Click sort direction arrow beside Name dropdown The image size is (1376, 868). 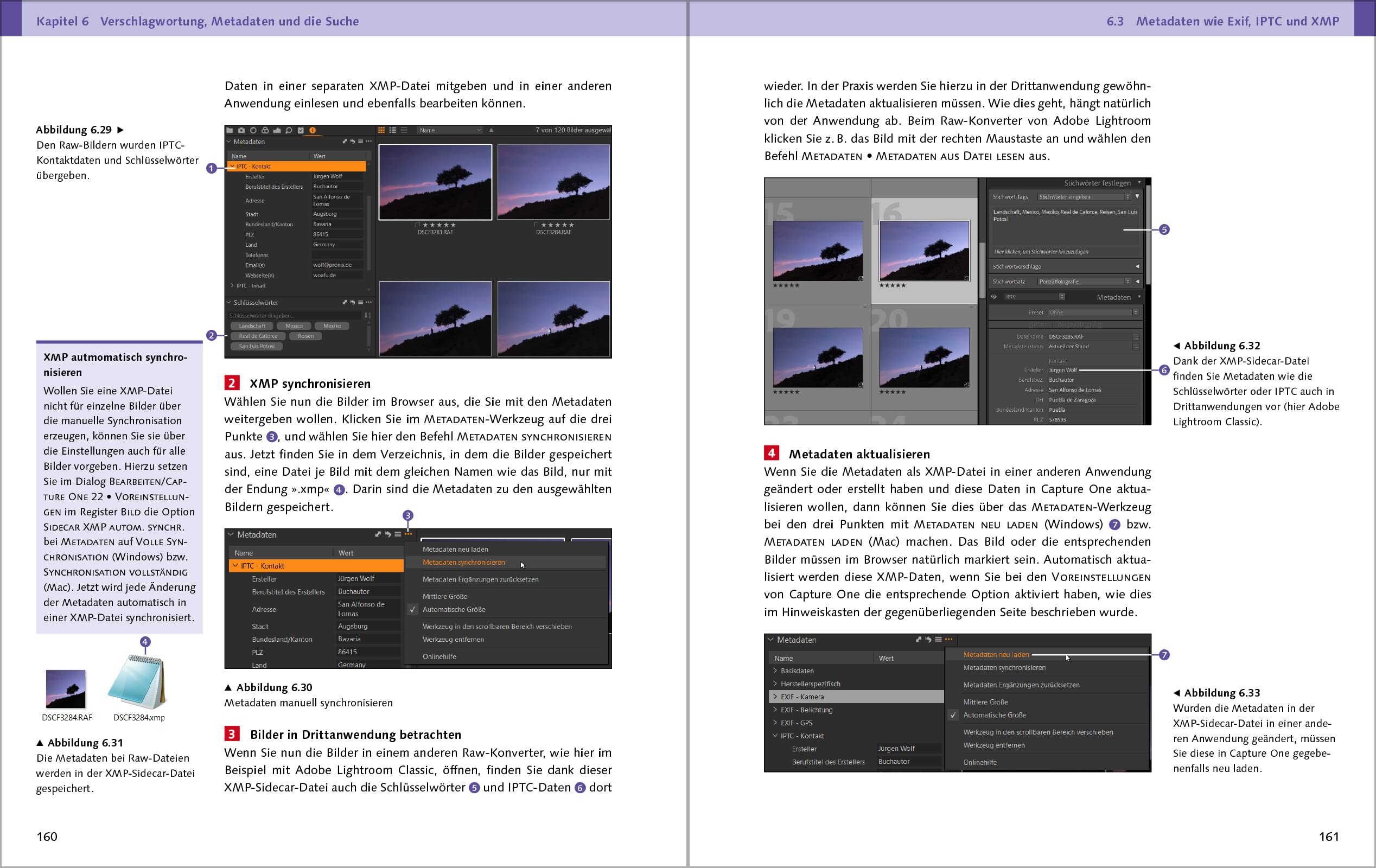tap(491, 130)
